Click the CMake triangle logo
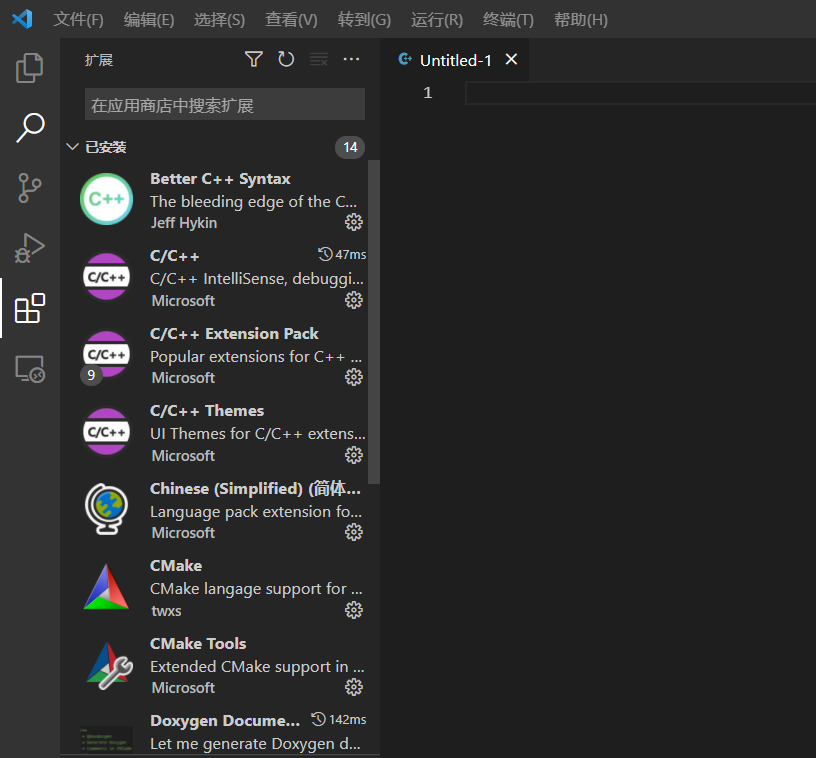 (x=107, y=587)
